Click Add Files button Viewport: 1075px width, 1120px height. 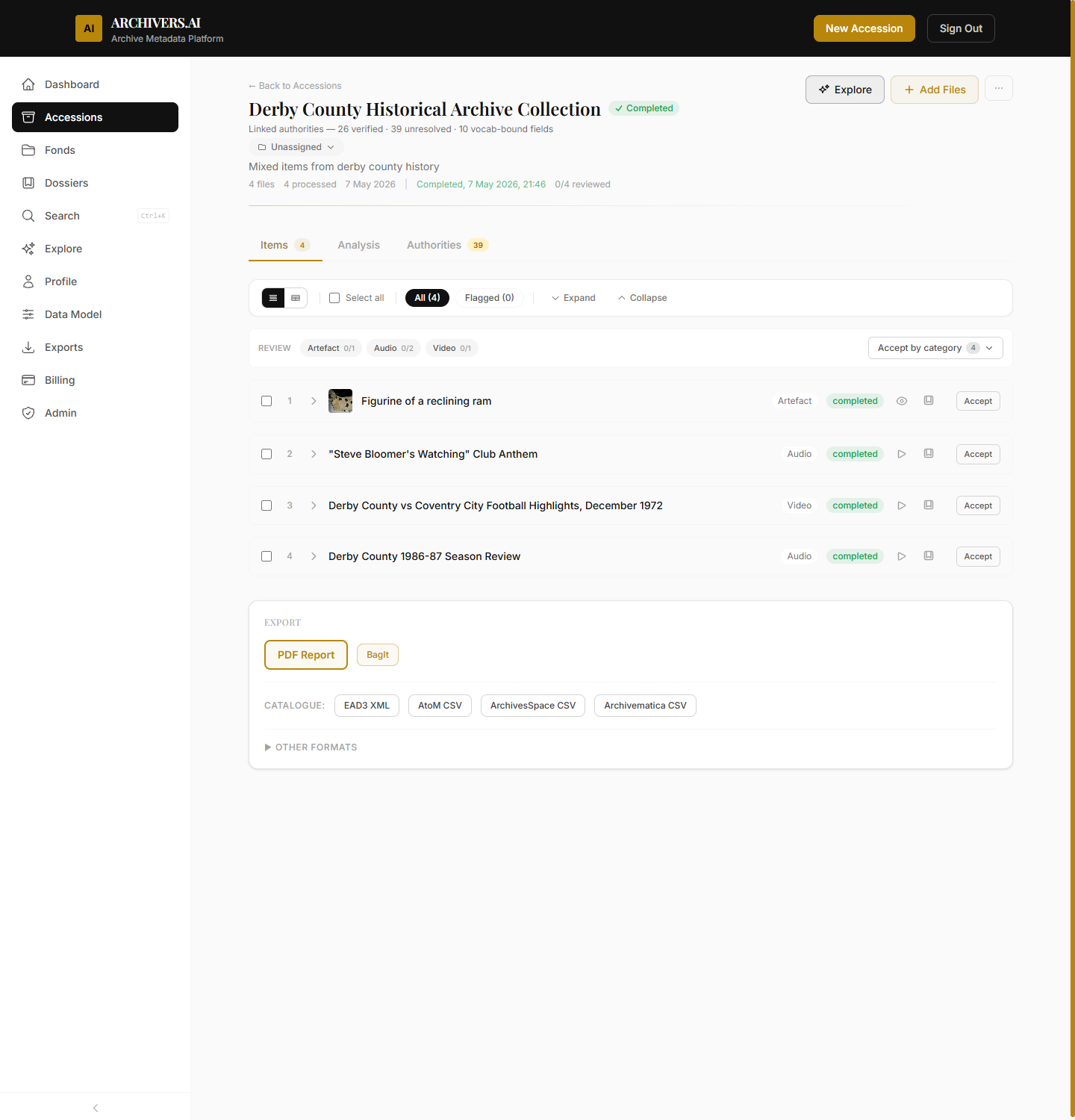click(x=935, y=90)
